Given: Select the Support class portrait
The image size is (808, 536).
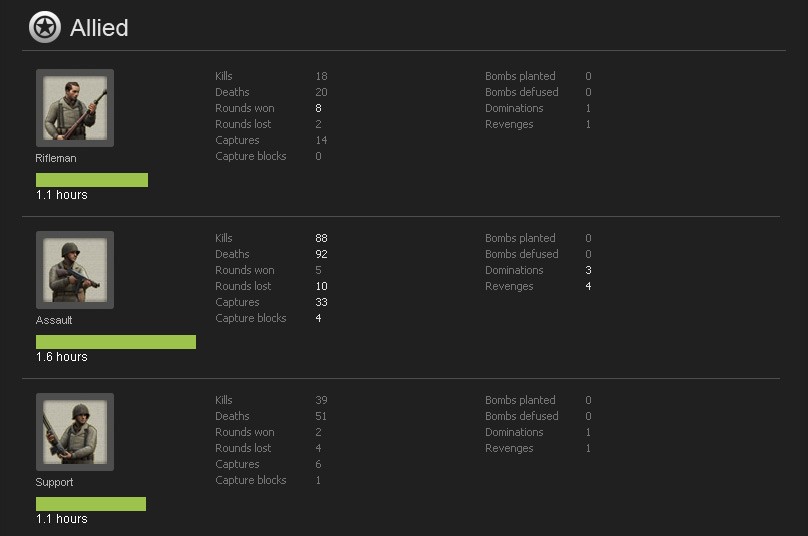Looking at the screenshot, I should [75, 432].
